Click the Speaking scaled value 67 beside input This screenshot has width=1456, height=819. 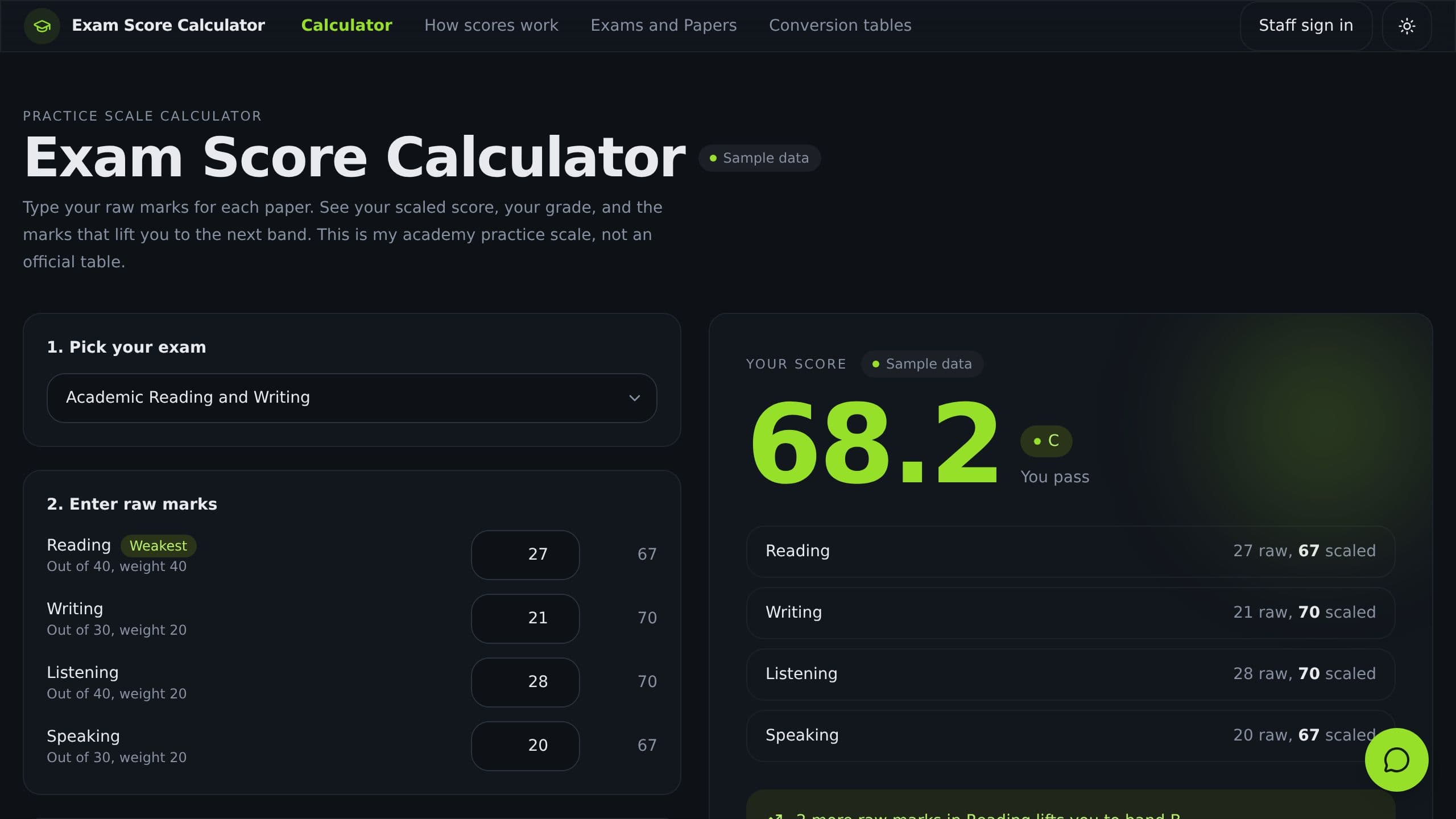(x=647, y=746)
